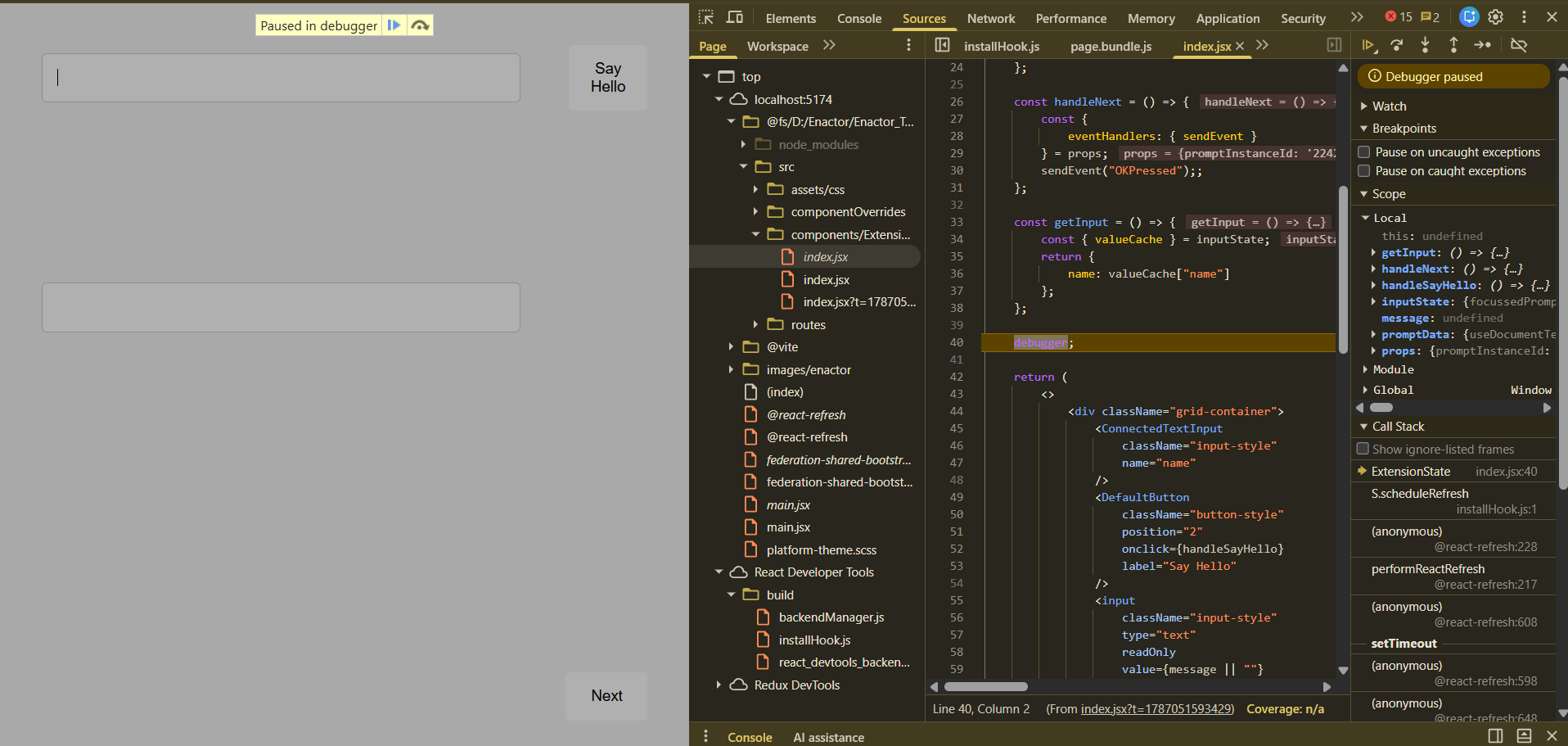Screen dimensions: 1568x746
Task: Resume script execution in debugger toolbar
Action: coord(1368,45)
